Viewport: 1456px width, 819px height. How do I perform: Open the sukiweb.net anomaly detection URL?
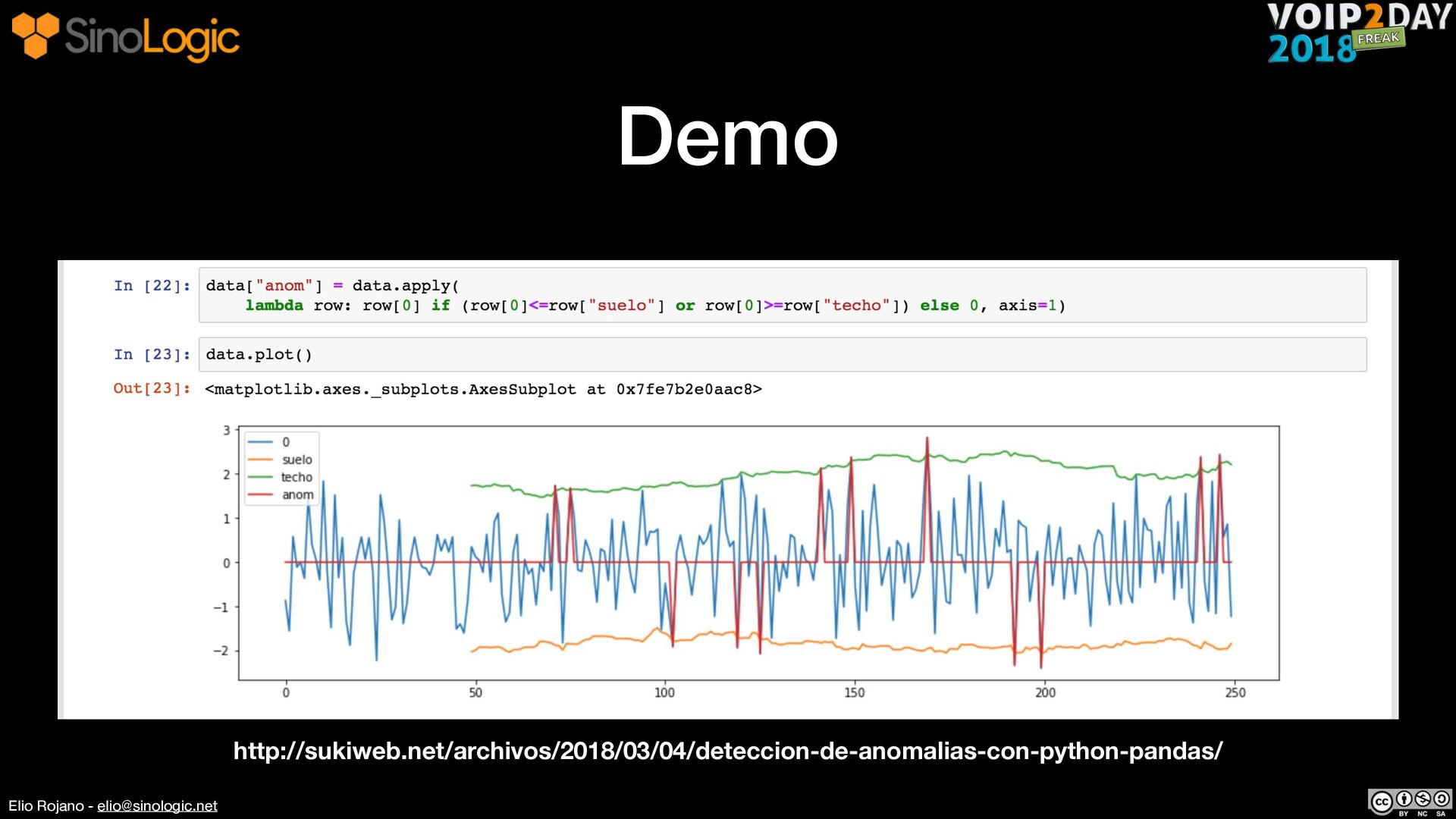click(x=727, y=751)
